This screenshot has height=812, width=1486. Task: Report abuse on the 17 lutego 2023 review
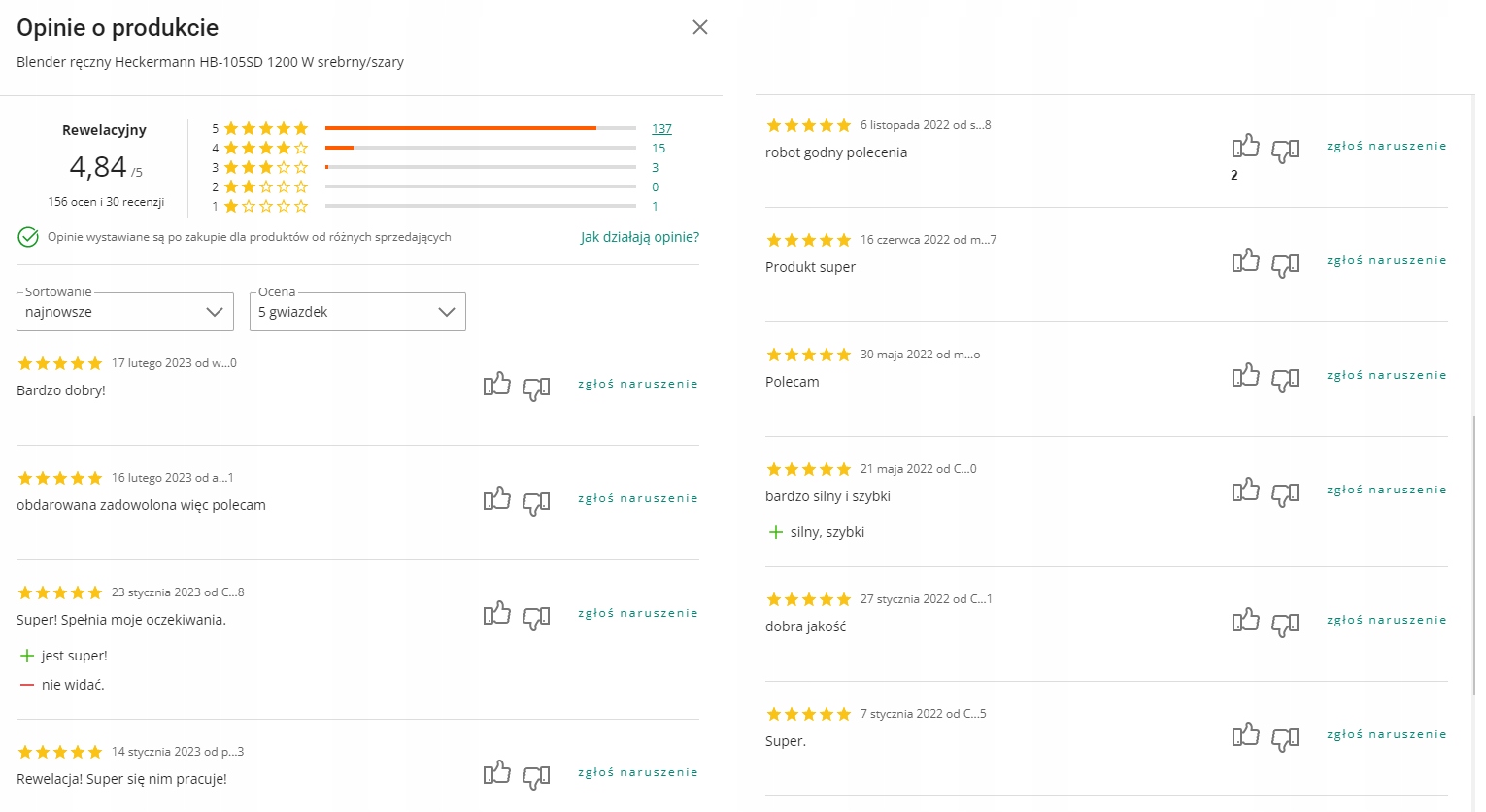(x=638, y=384)
